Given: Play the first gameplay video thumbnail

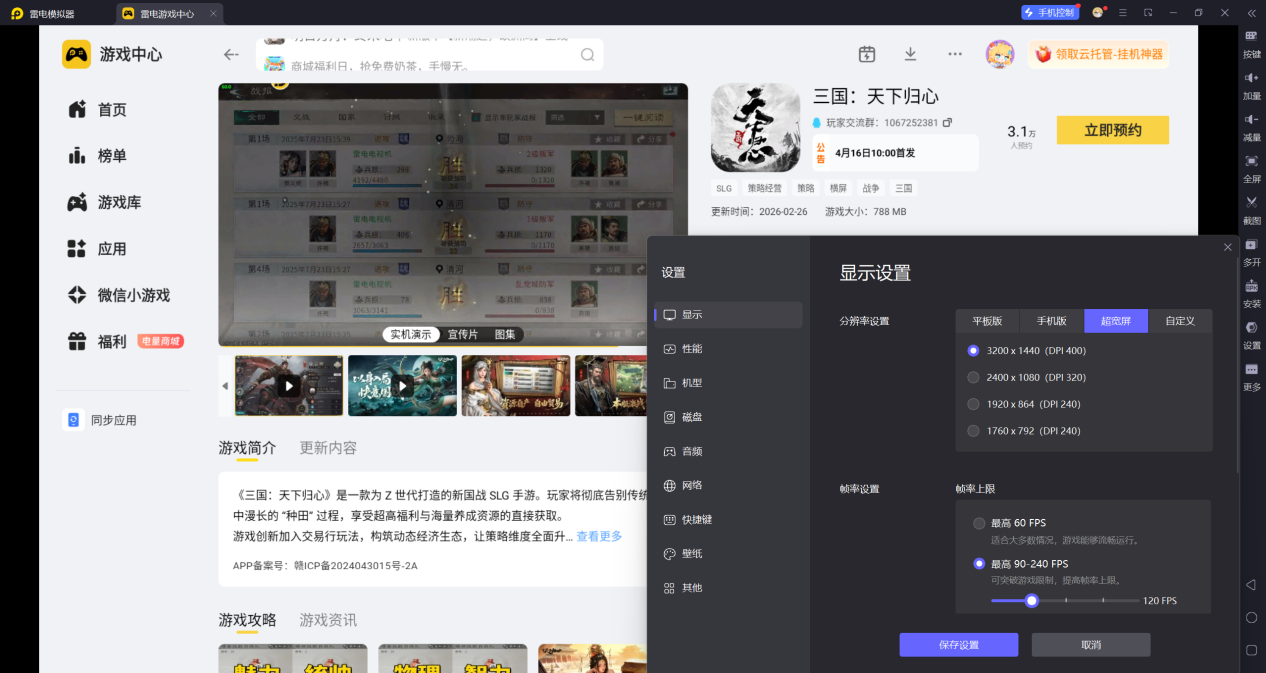Looking at the screenshot, I should pyautogui.click(x=288, y=385).
